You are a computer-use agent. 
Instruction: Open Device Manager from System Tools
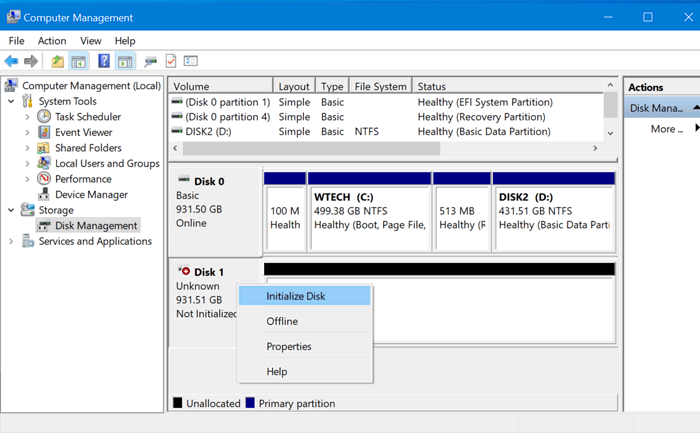[x=91, y=195]
